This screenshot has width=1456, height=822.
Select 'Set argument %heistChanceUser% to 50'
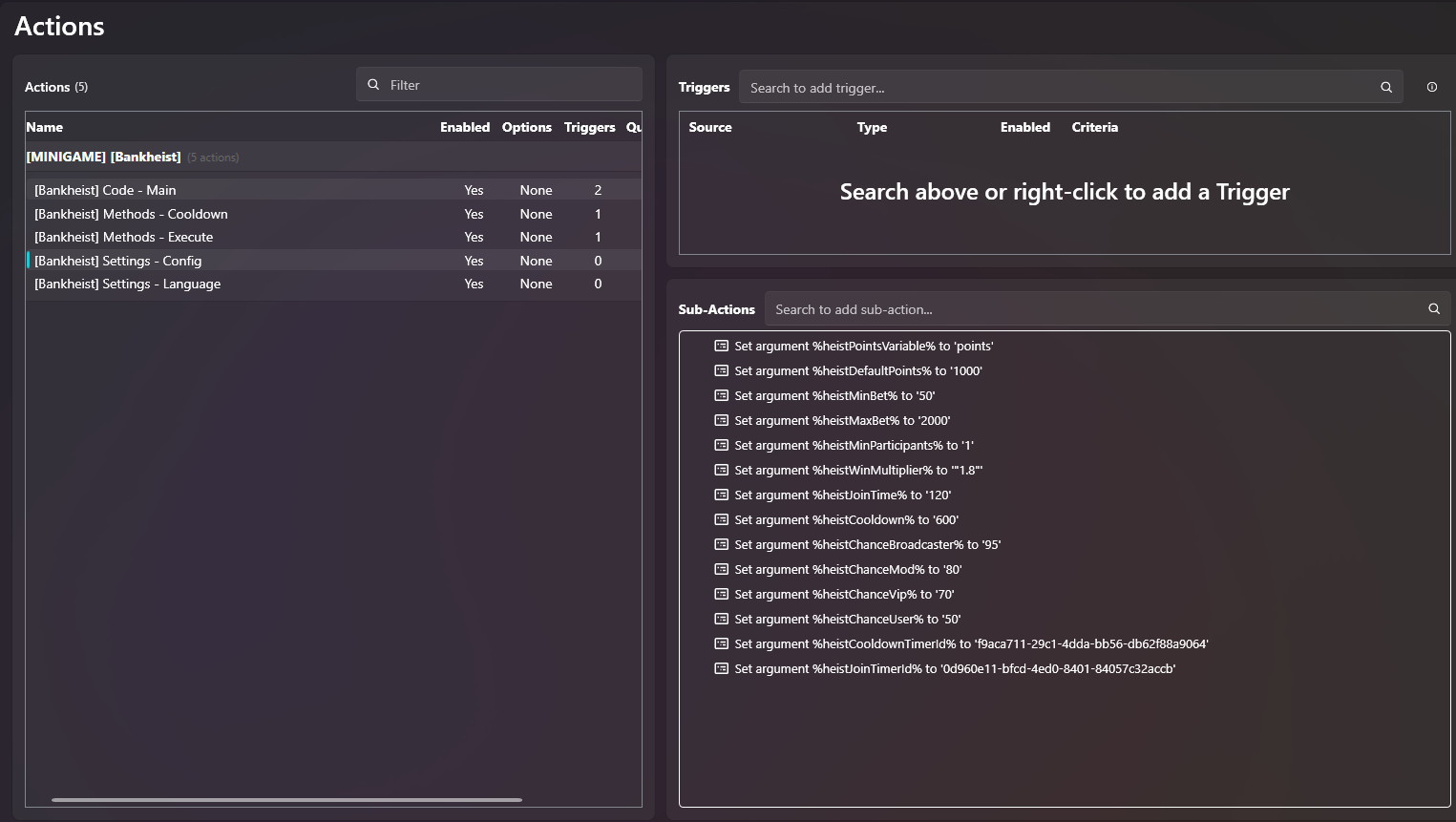tap(848, 619)
